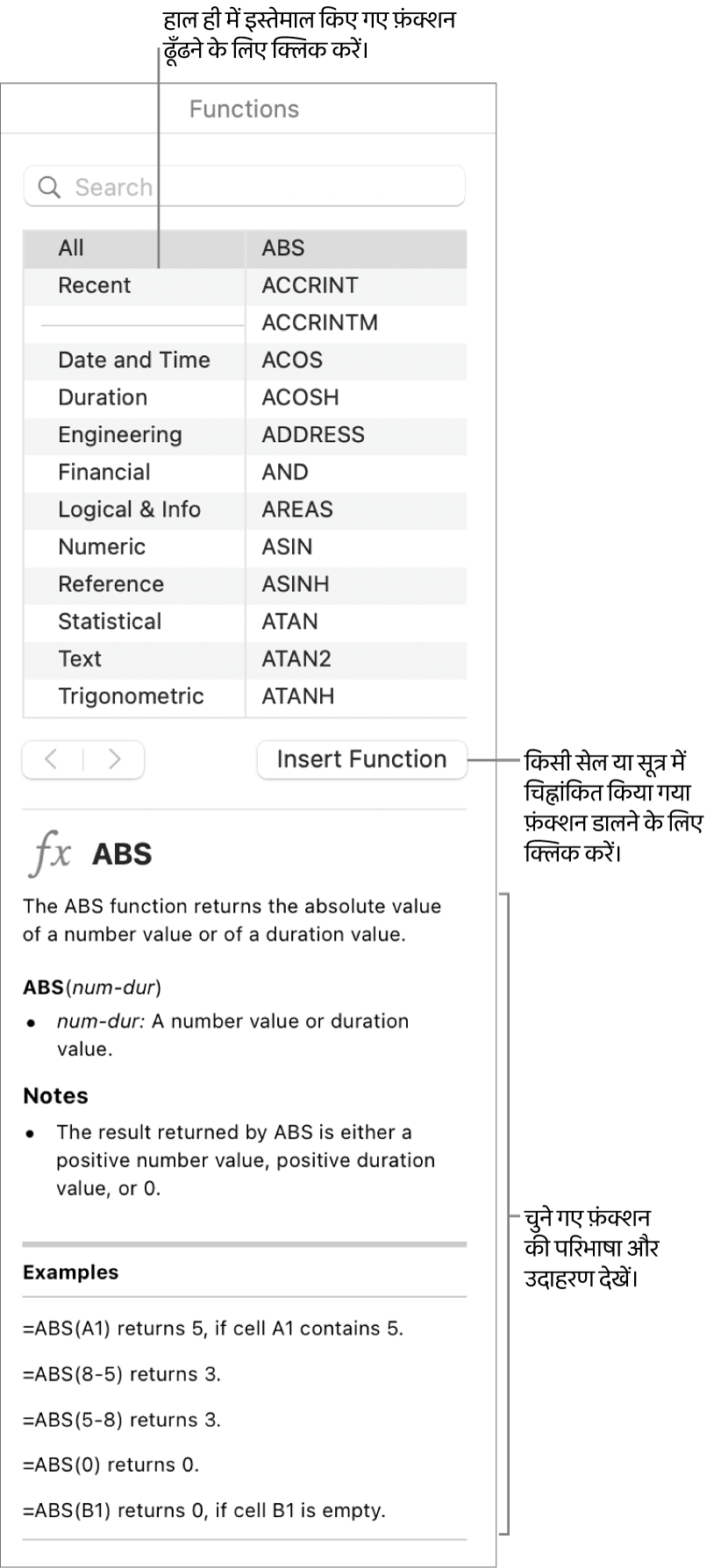Click the Insert Function button
Image resolution: width=721 pixels, height=1568 pixels.
pos(361,759)
